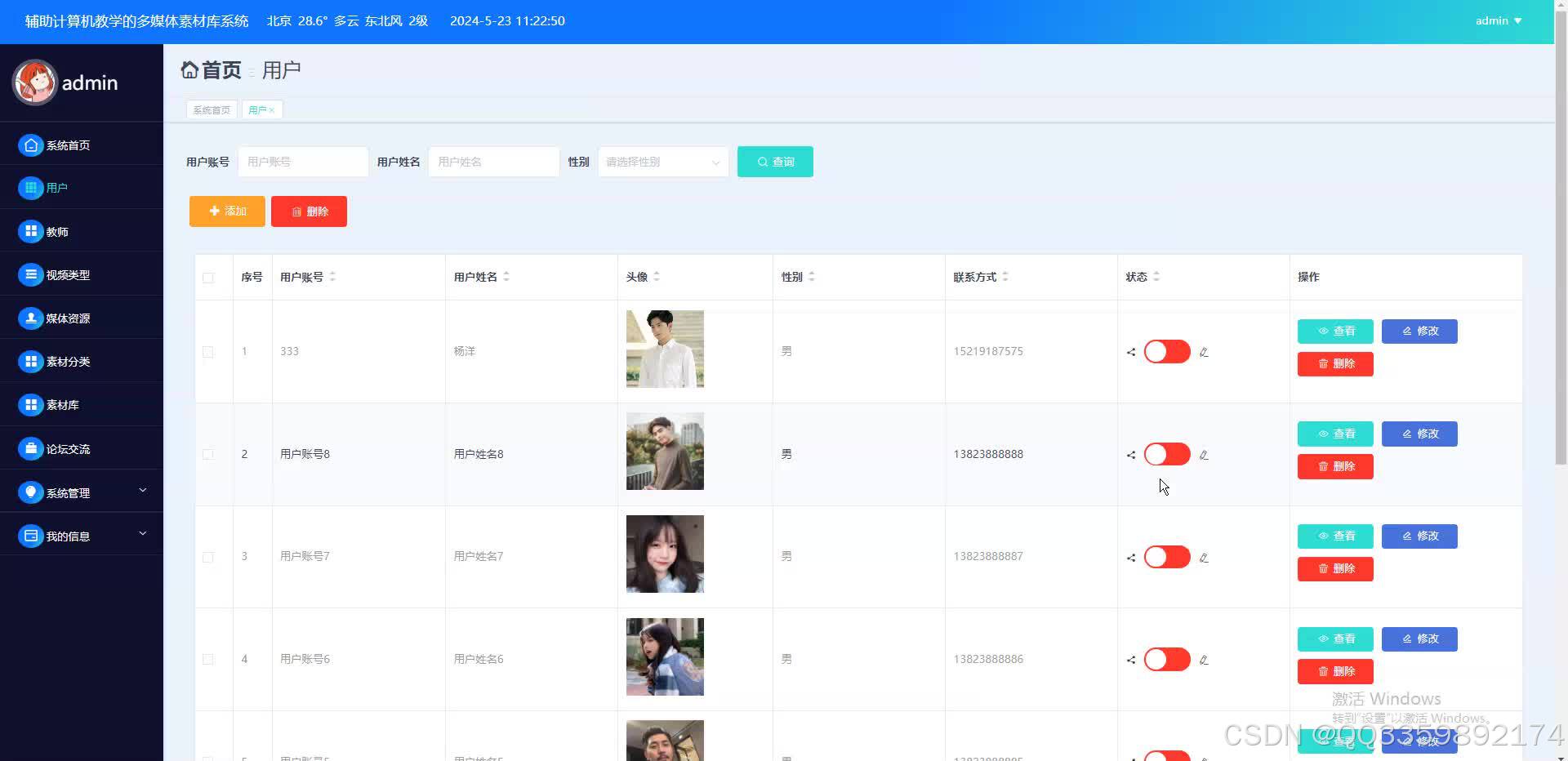
Task: Click phone number 15219187575
Action: 988,352
